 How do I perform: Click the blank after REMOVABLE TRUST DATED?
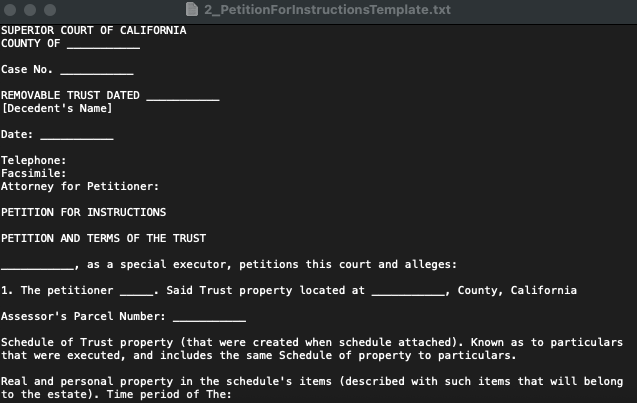coord(182,95)
